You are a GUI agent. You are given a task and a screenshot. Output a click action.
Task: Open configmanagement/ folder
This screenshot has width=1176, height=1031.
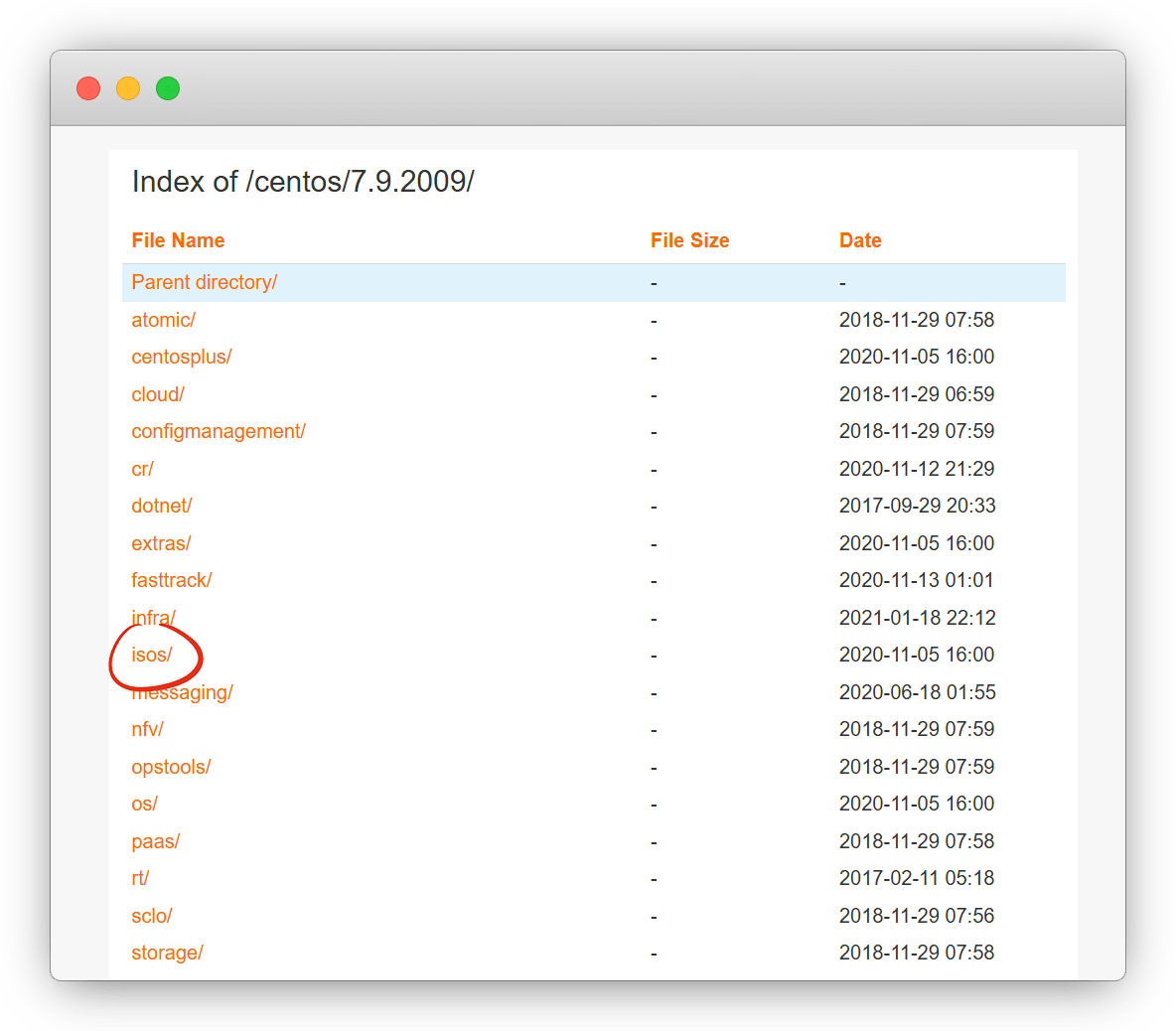pos(218,431)
